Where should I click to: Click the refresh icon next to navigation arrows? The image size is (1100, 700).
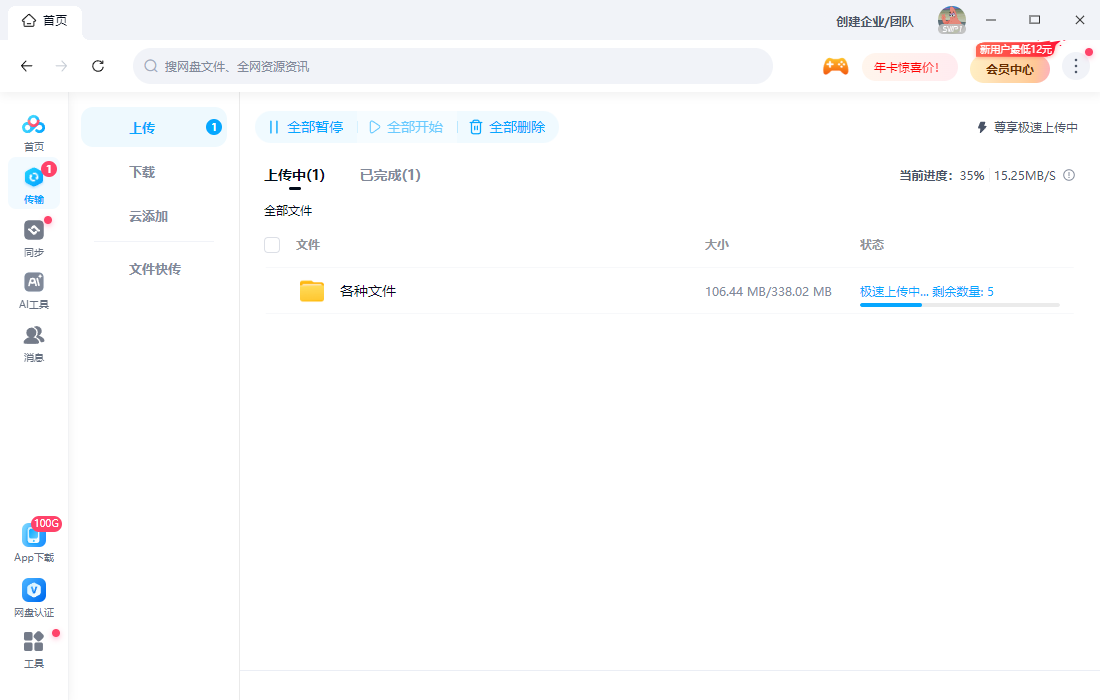click(97, 65)
